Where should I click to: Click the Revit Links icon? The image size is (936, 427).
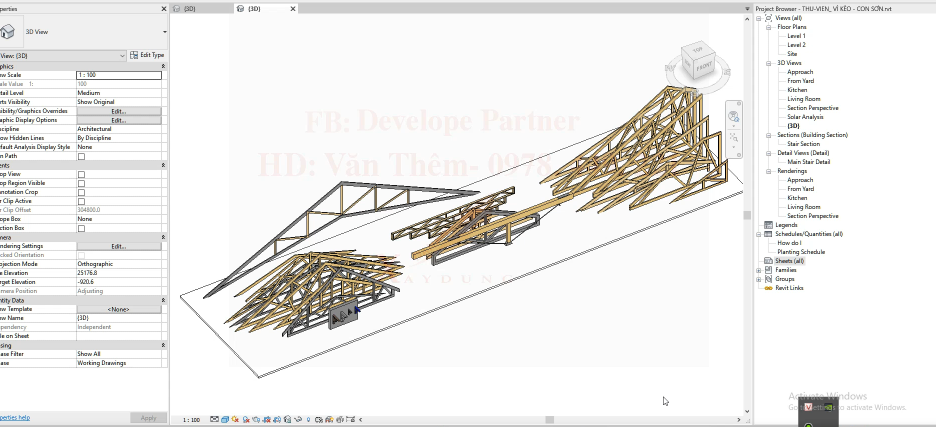tap(767, 288)
